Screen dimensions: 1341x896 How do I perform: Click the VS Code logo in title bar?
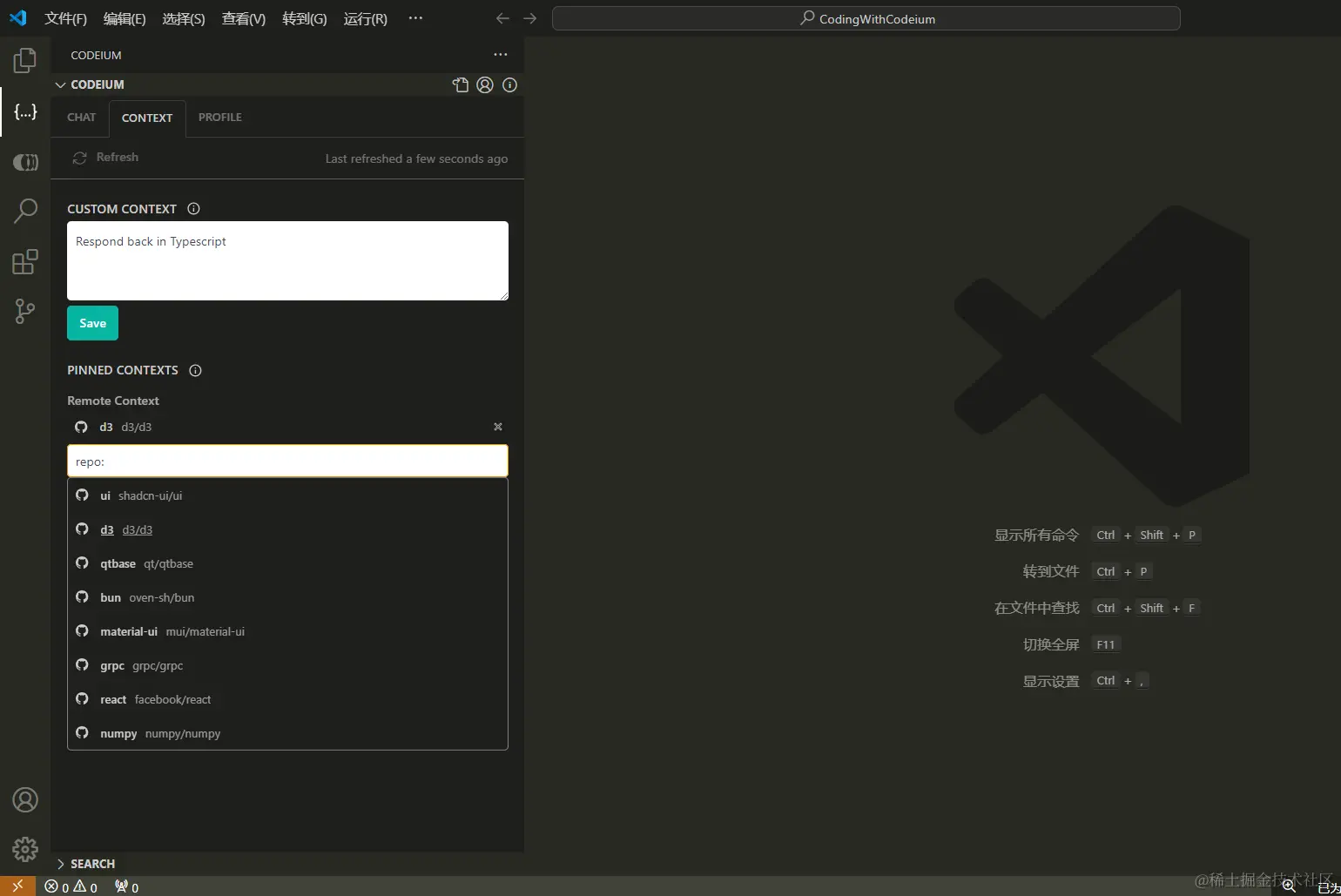[x=18, y=17]
